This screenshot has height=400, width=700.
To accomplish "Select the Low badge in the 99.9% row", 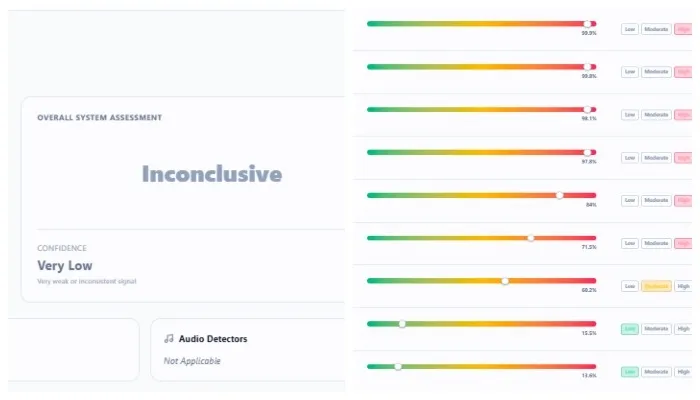I will pyautogui.click(x=629, y=29).
